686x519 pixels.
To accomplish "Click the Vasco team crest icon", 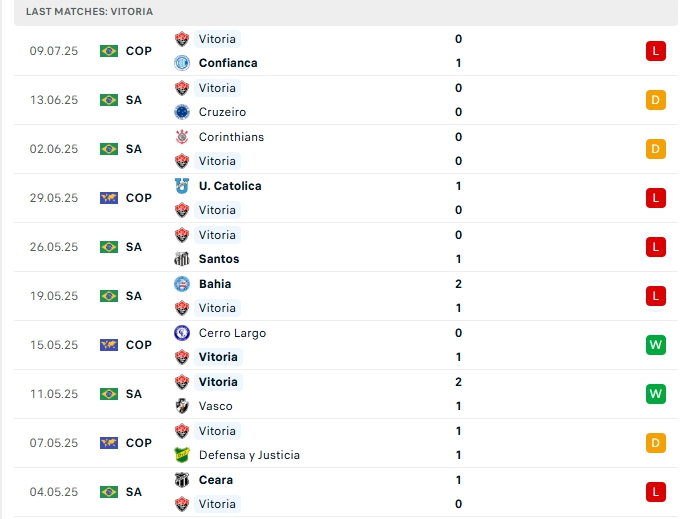I will (x=182, y=406).
